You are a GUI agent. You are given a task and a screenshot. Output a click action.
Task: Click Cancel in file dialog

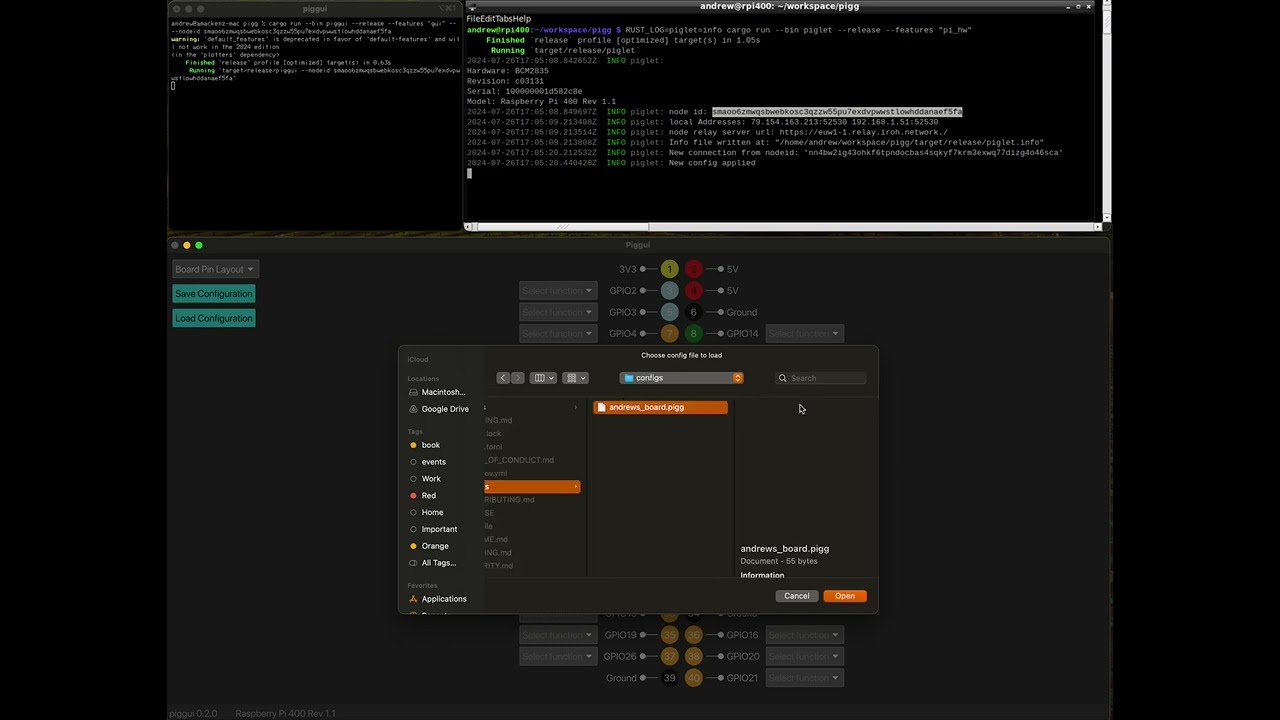[x=797, y=596]
